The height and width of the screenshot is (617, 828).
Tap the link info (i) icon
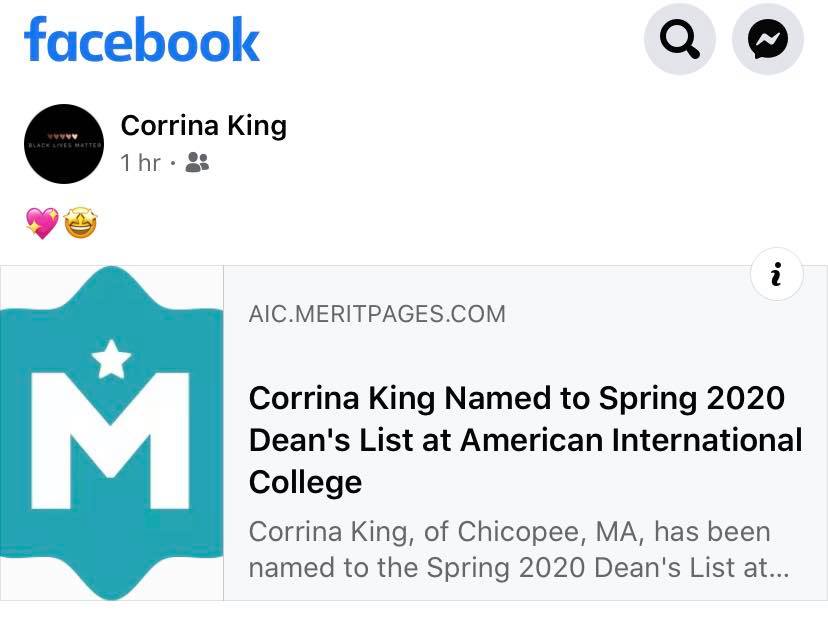click(x=776, y=274)
